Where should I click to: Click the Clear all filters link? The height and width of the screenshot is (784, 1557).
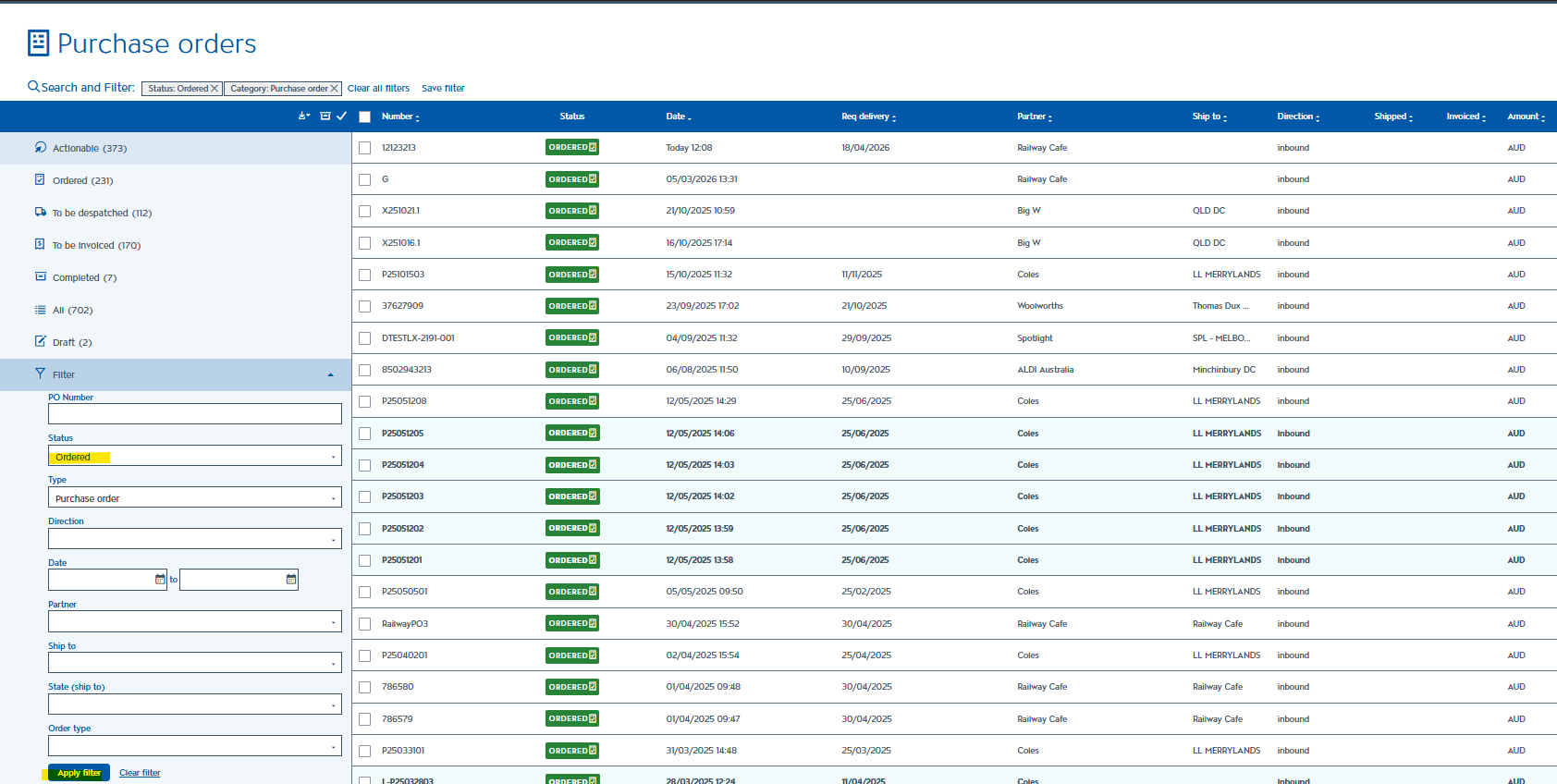point(378,89)
